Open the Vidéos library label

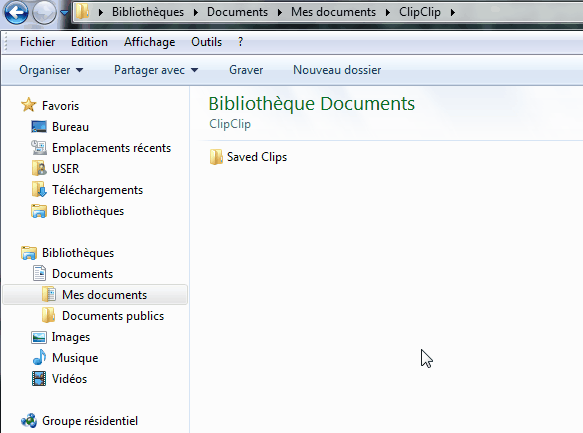pos(69,379)
